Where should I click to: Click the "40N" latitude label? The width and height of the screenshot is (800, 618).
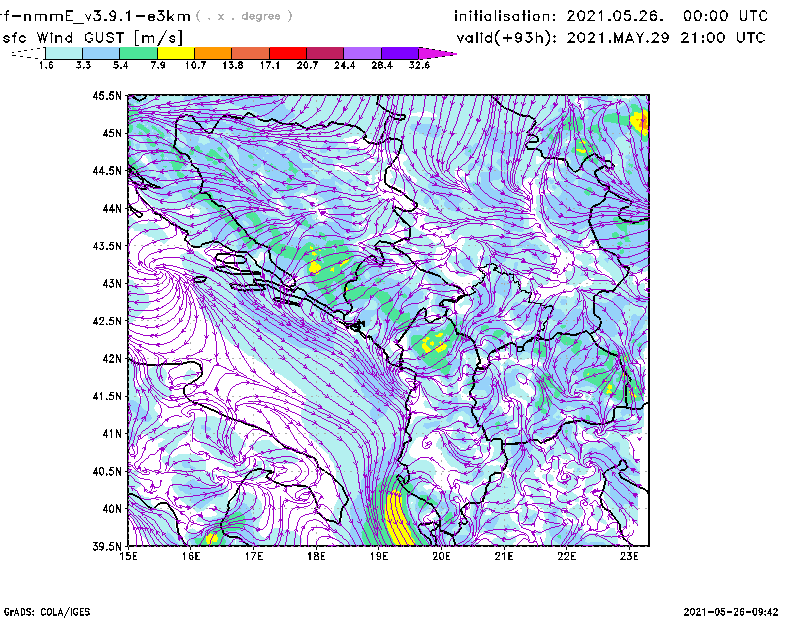point(112,509)
